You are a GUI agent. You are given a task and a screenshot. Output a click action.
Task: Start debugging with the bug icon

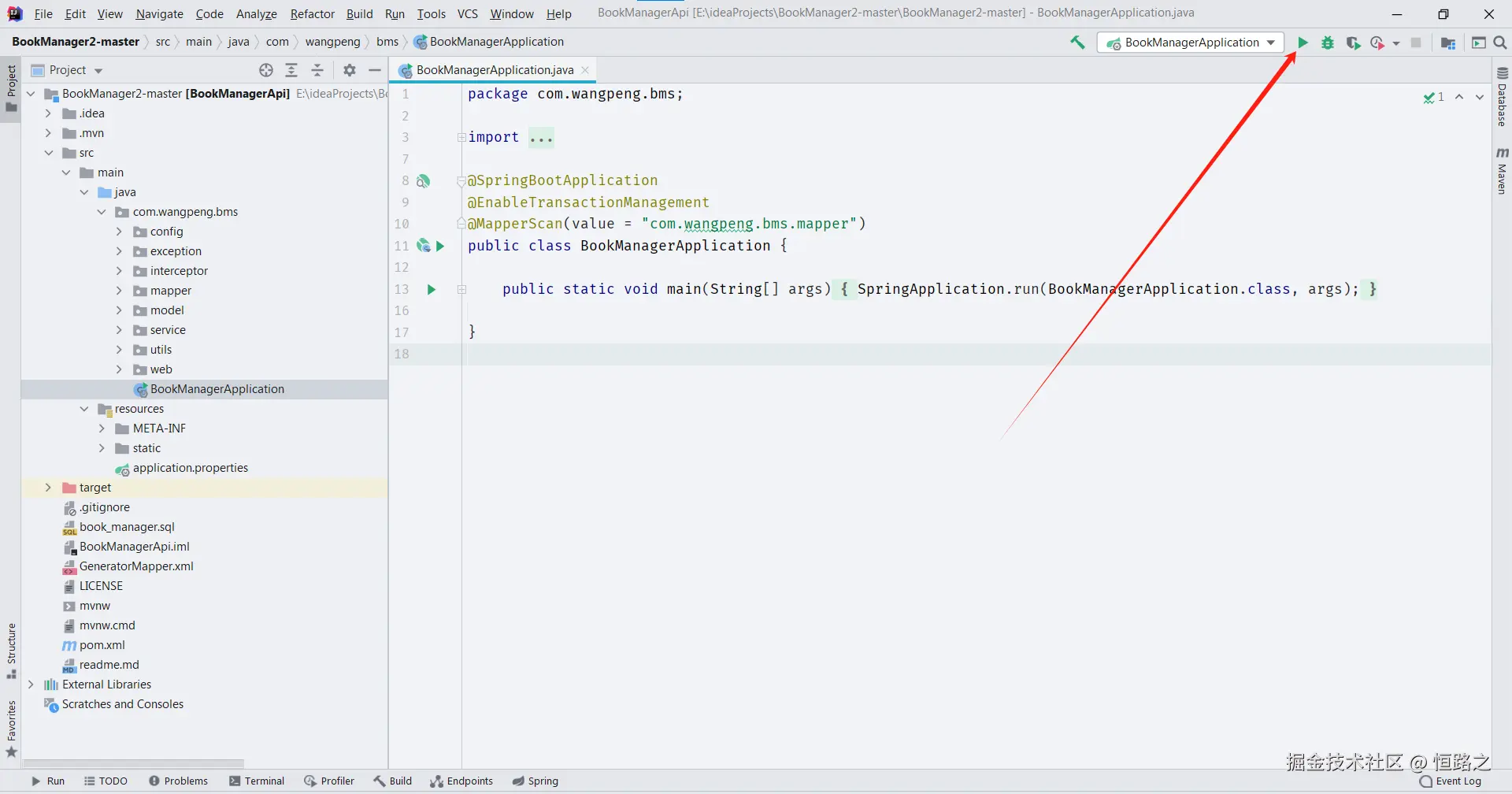point(1328,43)
